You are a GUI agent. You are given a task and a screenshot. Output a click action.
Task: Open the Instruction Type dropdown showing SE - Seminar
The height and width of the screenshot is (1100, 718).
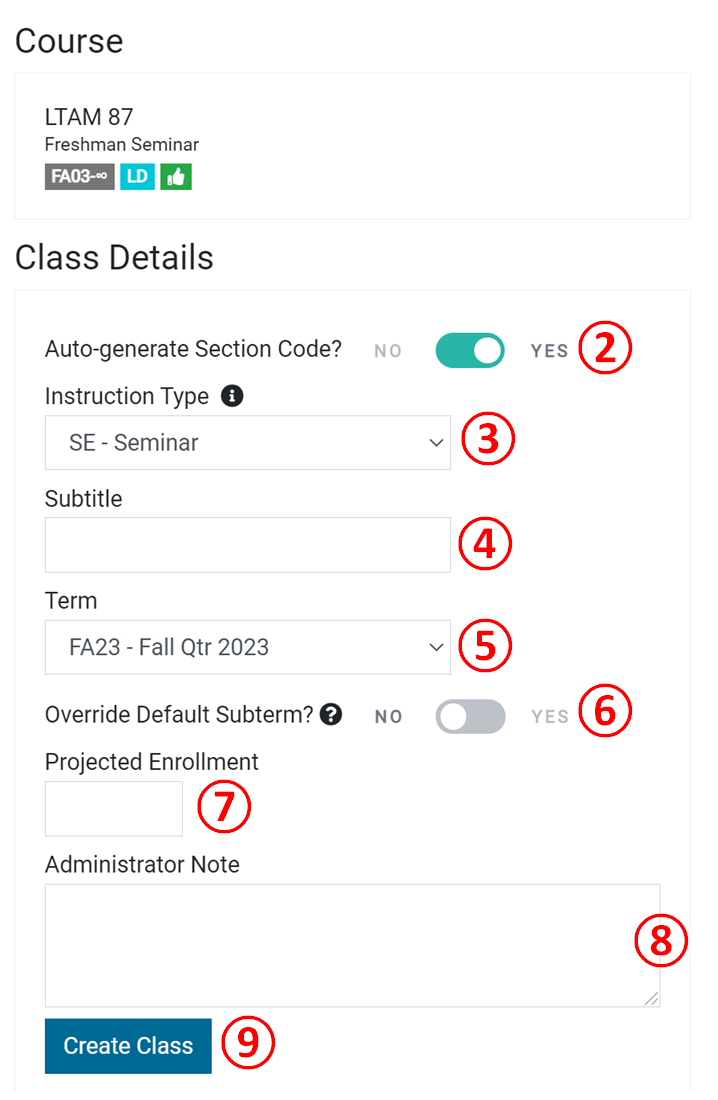click(x=248, y=442)
